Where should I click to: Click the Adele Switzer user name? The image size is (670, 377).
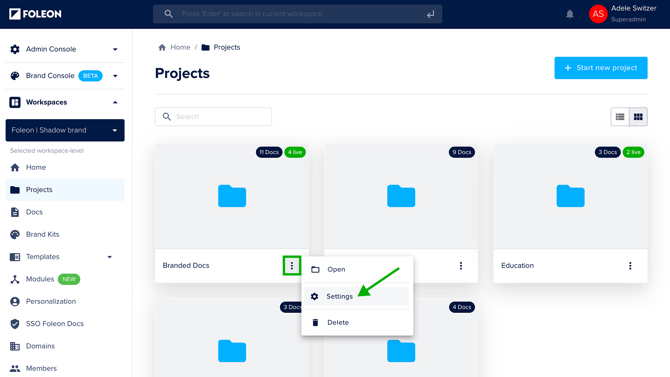coord(633,9)
